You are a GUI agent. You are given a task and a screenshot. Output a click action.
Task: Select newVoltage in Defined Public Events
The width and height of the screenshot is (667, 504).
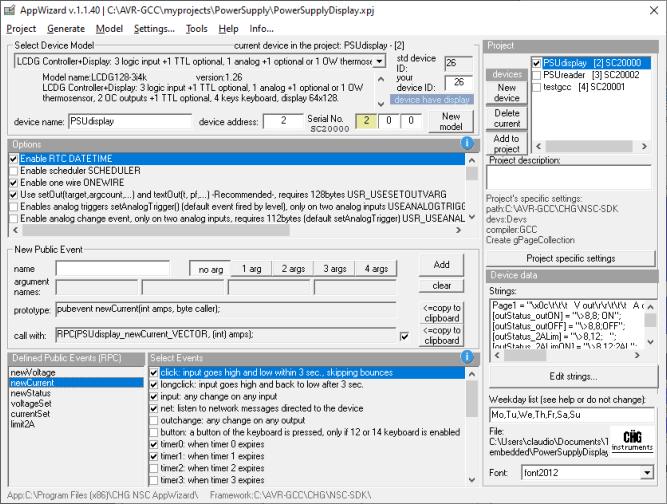33,373
